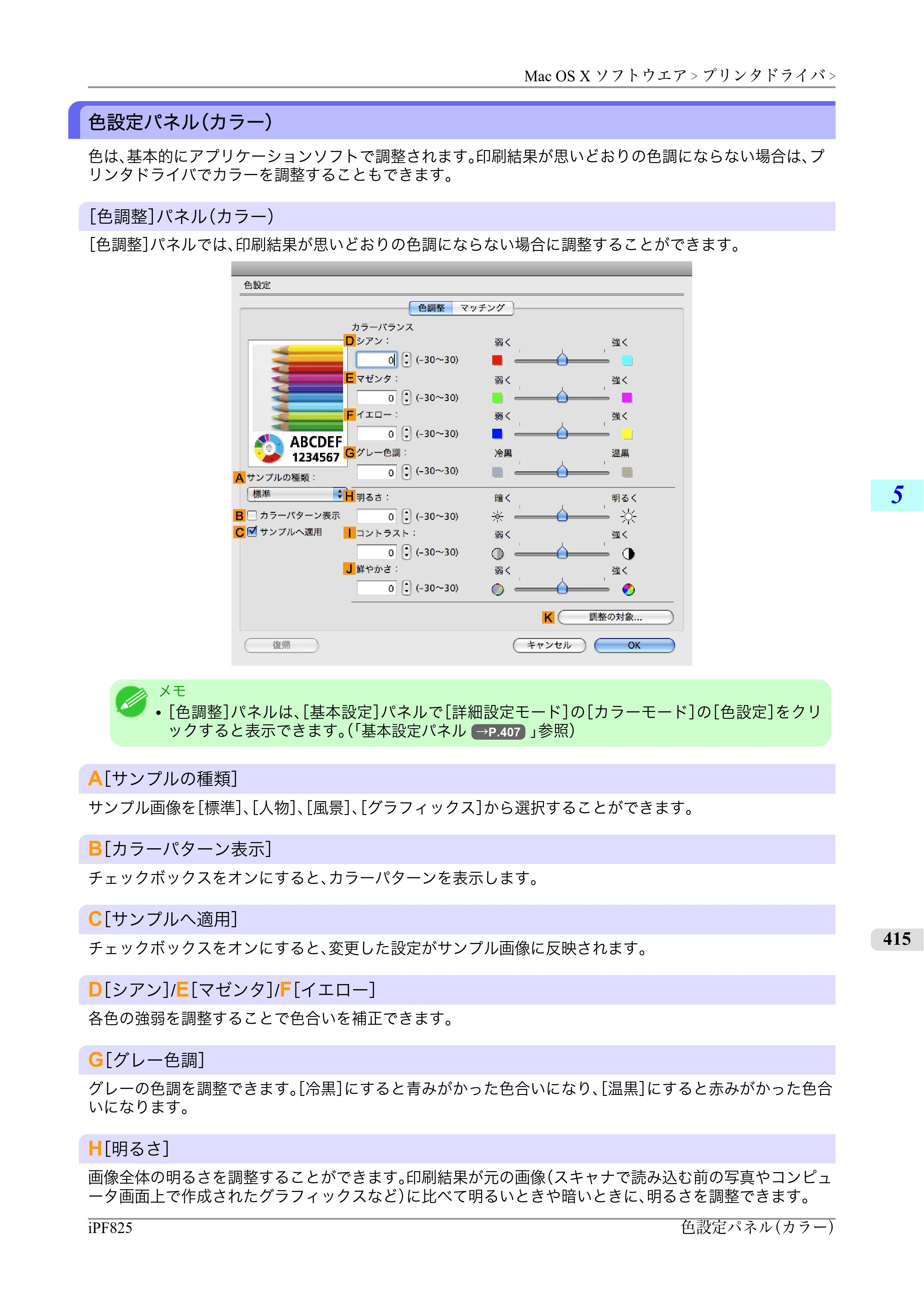Click the small dim sun brightness icon
Screen dimensions: 924x1307
pyautogui.click(x=497, y=517)
